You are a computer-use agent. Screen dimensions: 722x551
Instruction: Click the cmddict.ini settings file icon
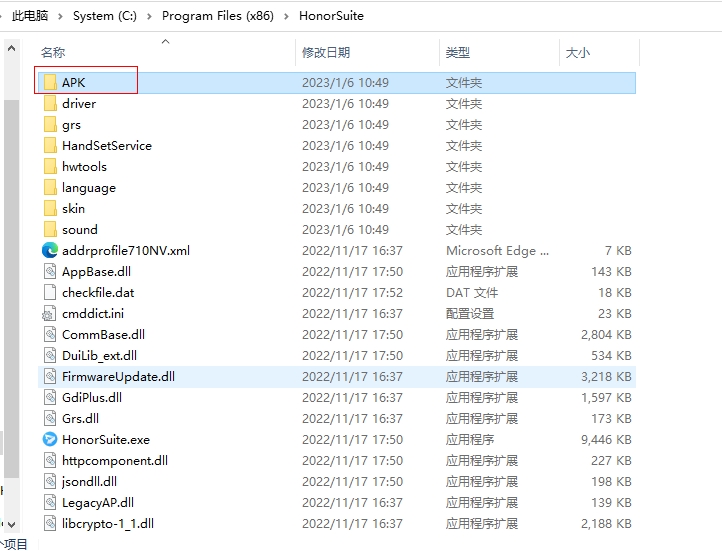tap(50, 313)
